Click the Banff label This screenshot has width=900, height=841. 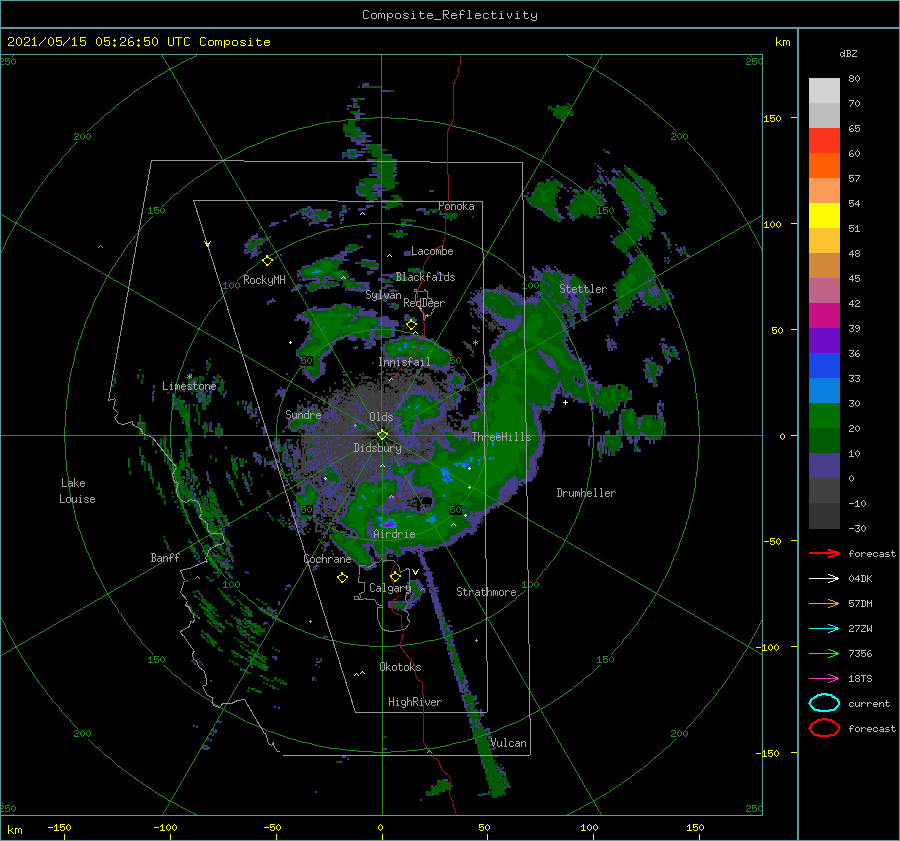click(x=165, y=557)
